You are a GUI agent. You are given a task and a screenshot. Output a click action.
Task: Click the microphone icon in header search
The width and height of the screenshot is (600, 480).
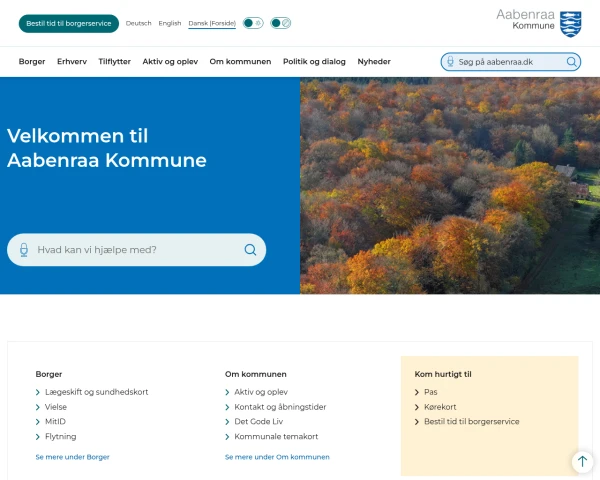pos(450,62)
